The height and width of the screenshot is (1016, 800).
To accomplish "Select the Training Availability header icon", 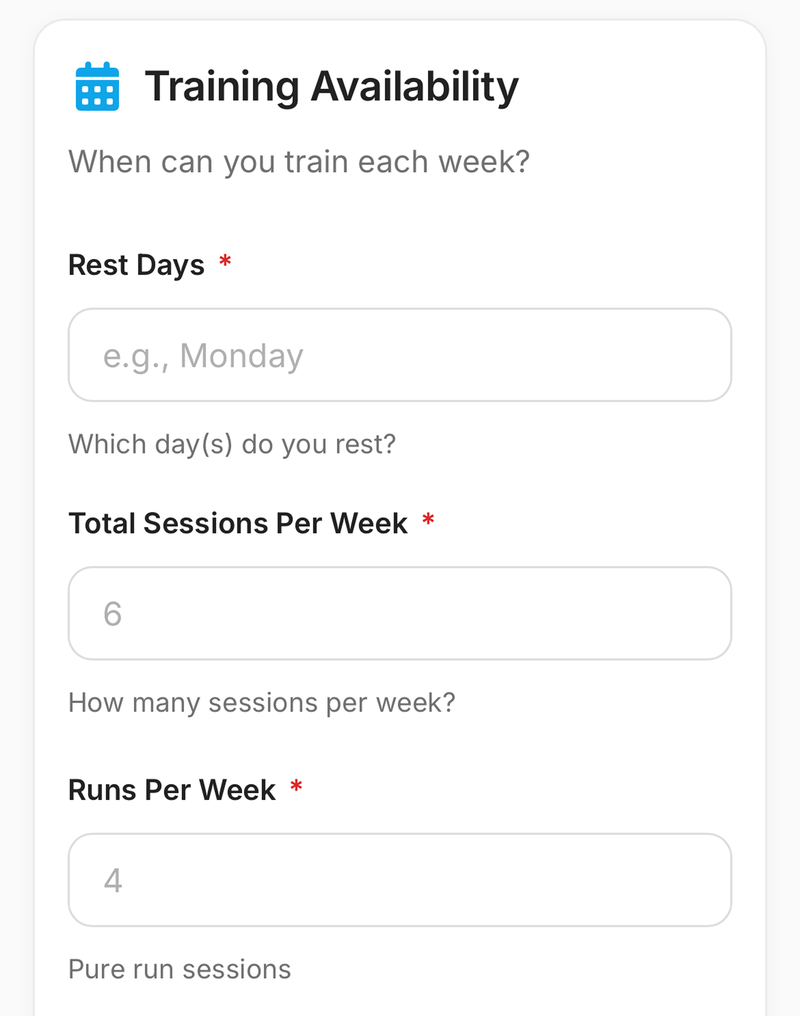I will [97, 87].
